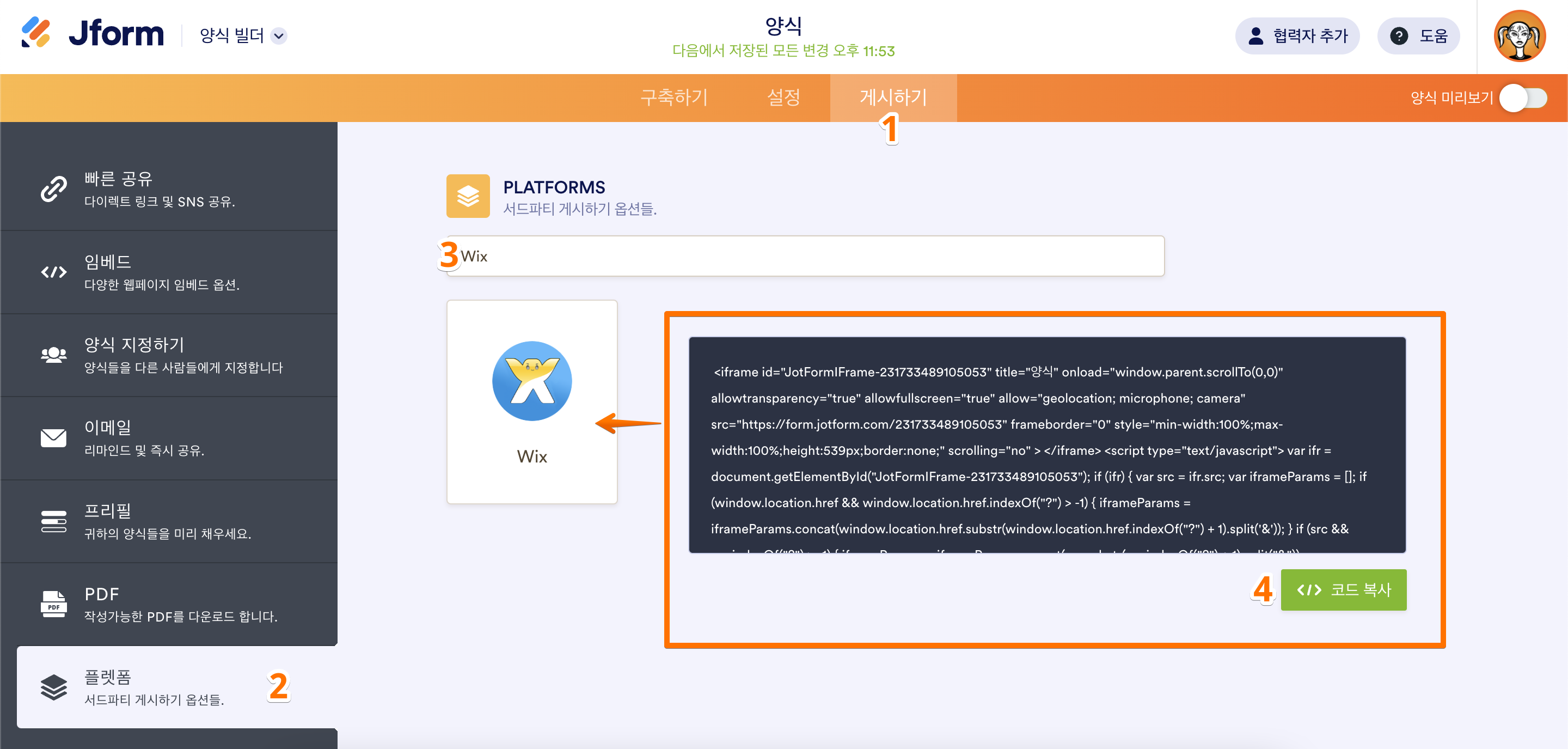Click the 플렛폼 layers icon in sidebar
Image resolution: width=1568 pixels, height=749 pixels.
(53, 687)
